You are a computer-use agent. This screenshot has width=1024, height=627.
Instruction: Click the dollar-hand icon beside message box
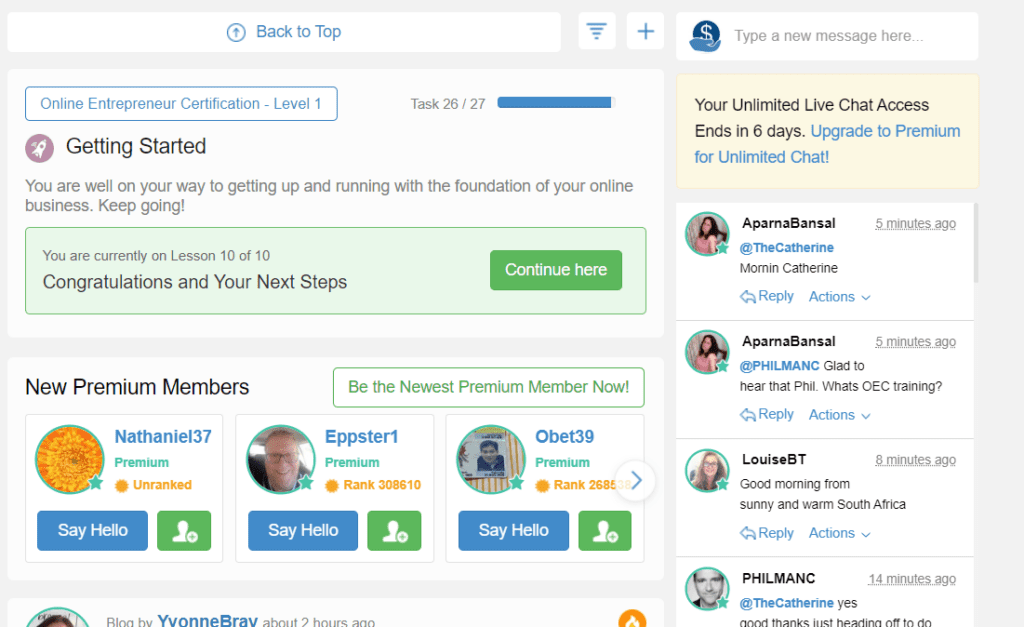point(705,35)
